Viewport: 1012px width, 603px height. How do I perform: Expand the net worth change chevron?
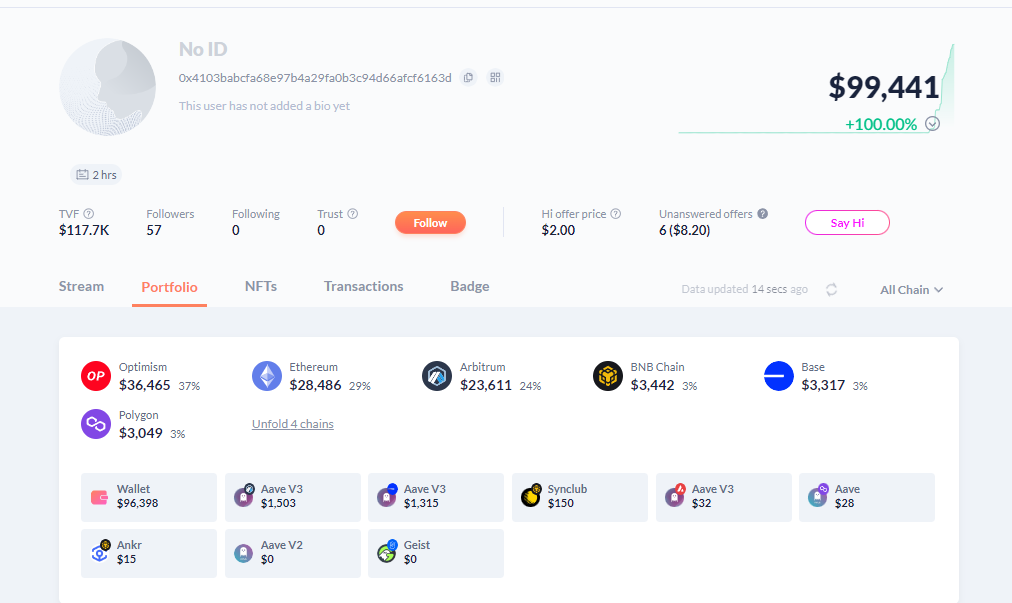[x=933, y=124]
